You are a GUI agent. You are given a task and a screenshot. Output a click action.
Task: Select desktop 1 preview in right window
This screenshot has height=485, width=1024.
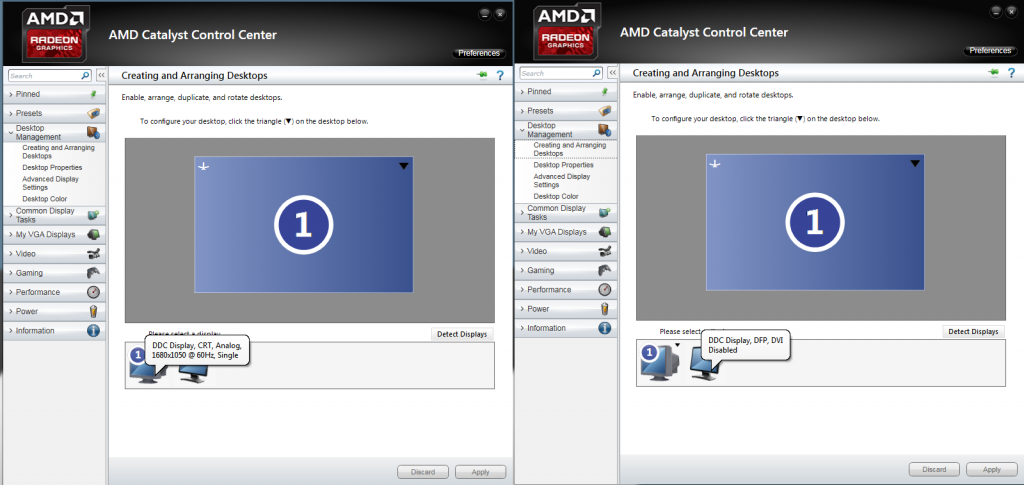(815, 222)
